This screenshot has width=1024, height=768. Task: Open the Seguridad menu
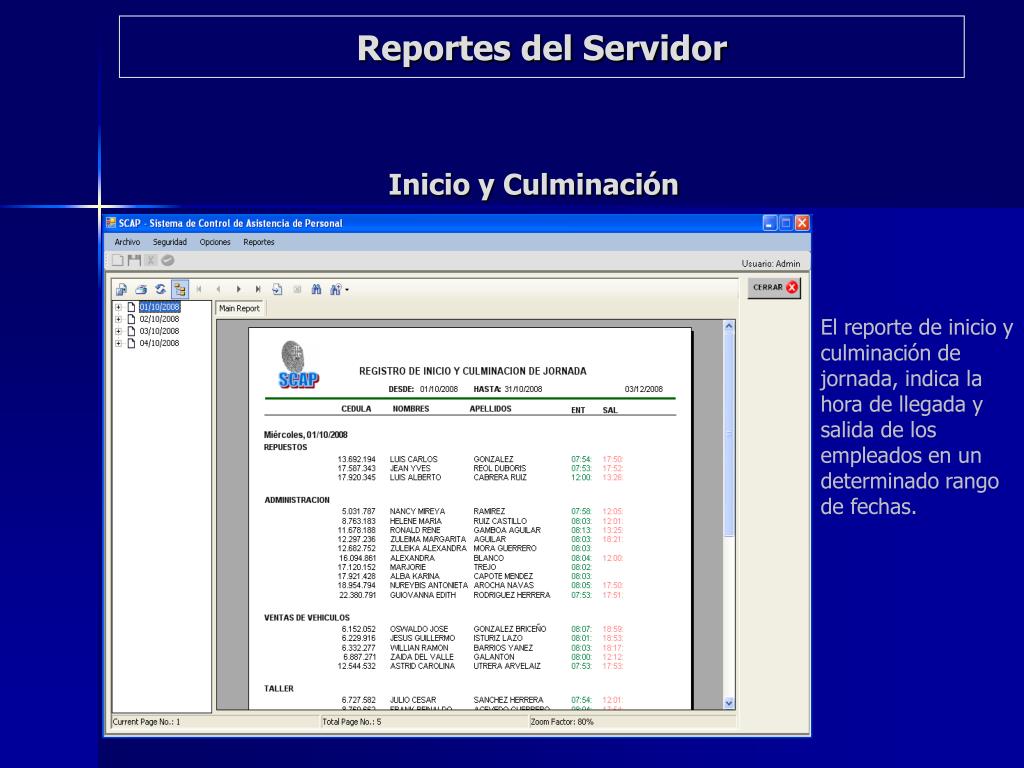(170, 242)
